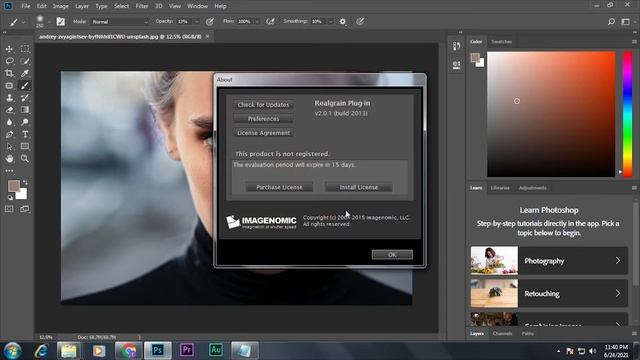Expand the Retouching tutorials chevron
640x360 pixels.
[x=618, y=293]
